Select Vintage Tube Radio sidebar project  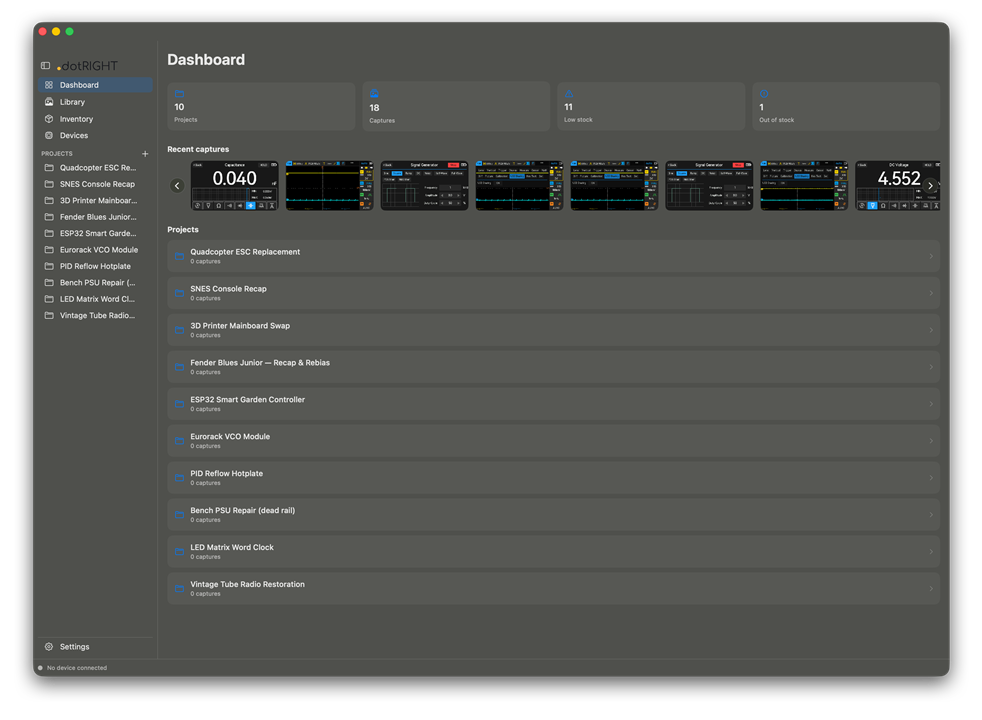pos(95,316)
